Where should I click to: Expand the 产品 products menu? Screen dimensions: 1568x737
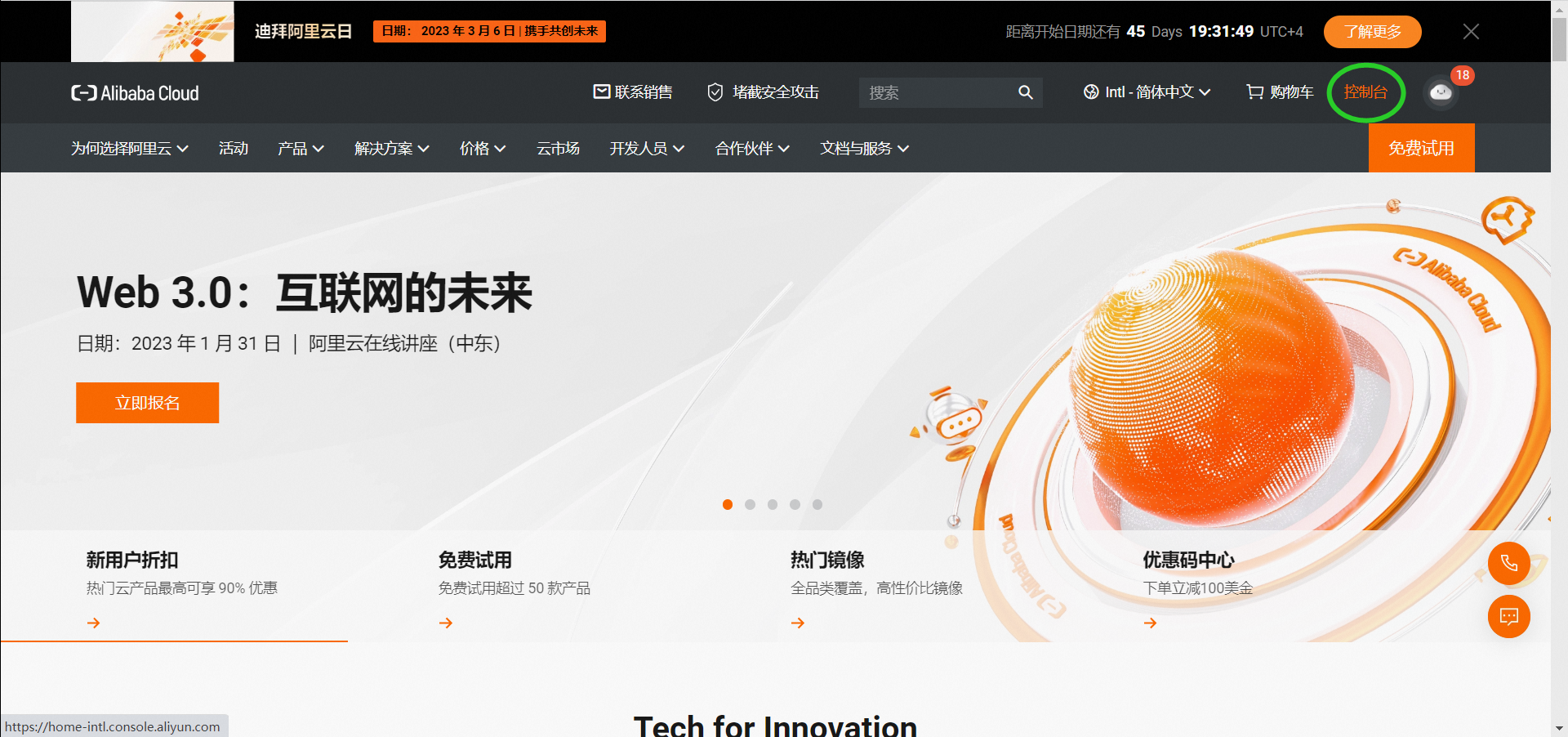coord(301,148)
